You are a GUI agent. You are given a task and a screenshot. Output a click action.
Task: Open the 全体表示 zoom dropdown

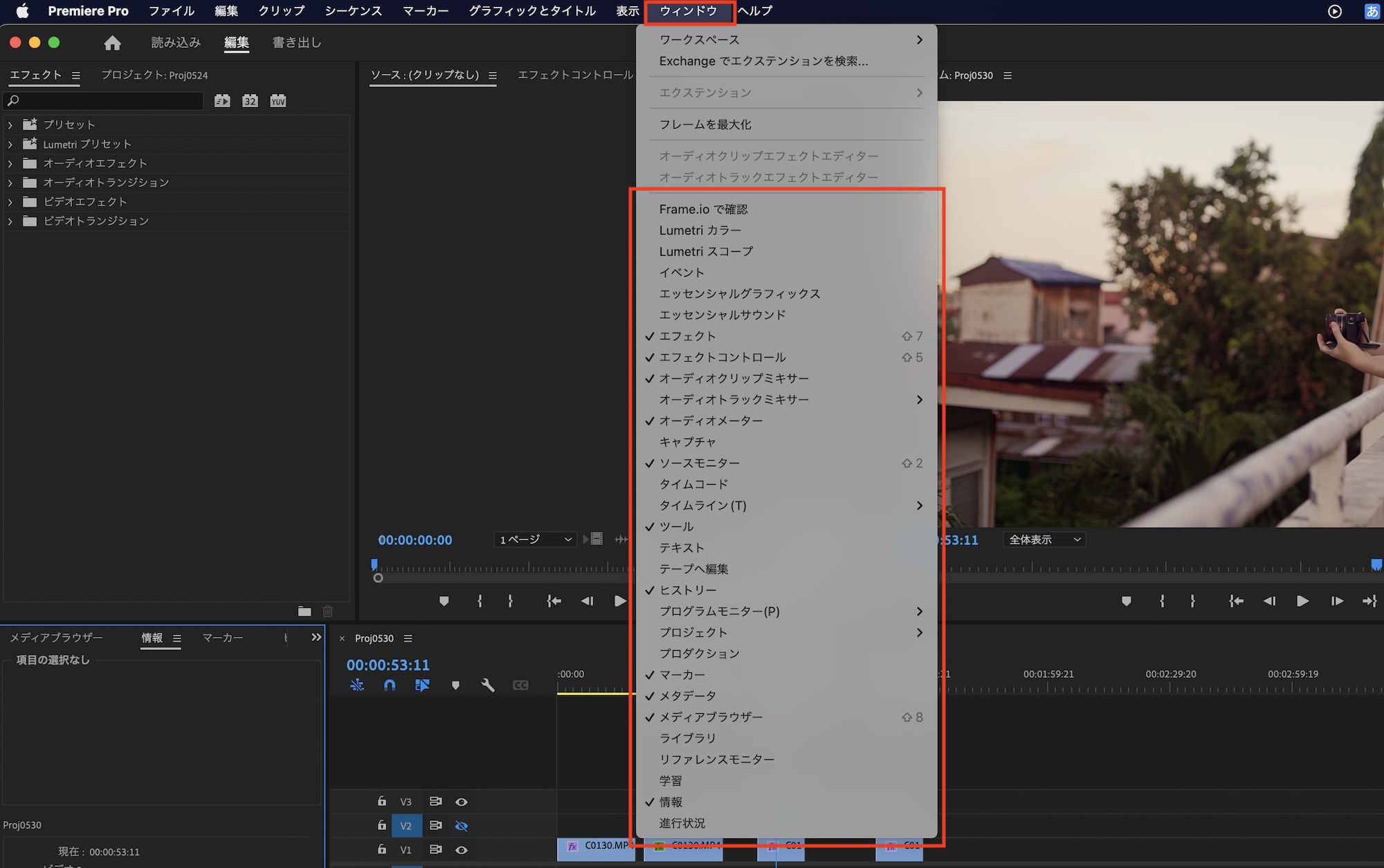(1044, 539)
